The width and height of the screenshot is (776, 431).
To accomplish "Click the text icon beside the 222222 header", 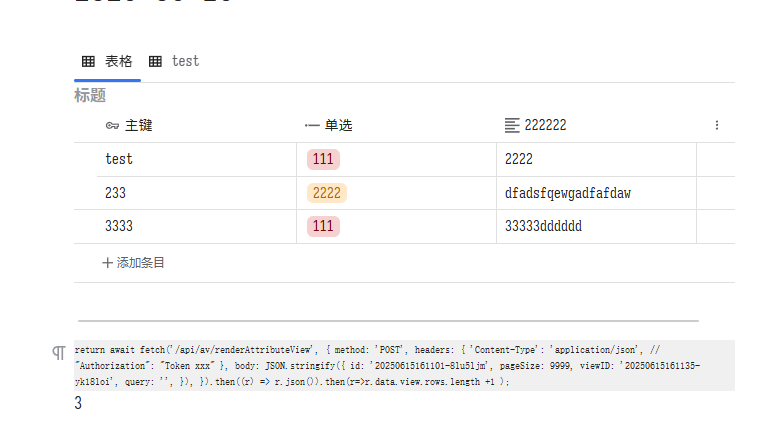I will click(512, 126).
